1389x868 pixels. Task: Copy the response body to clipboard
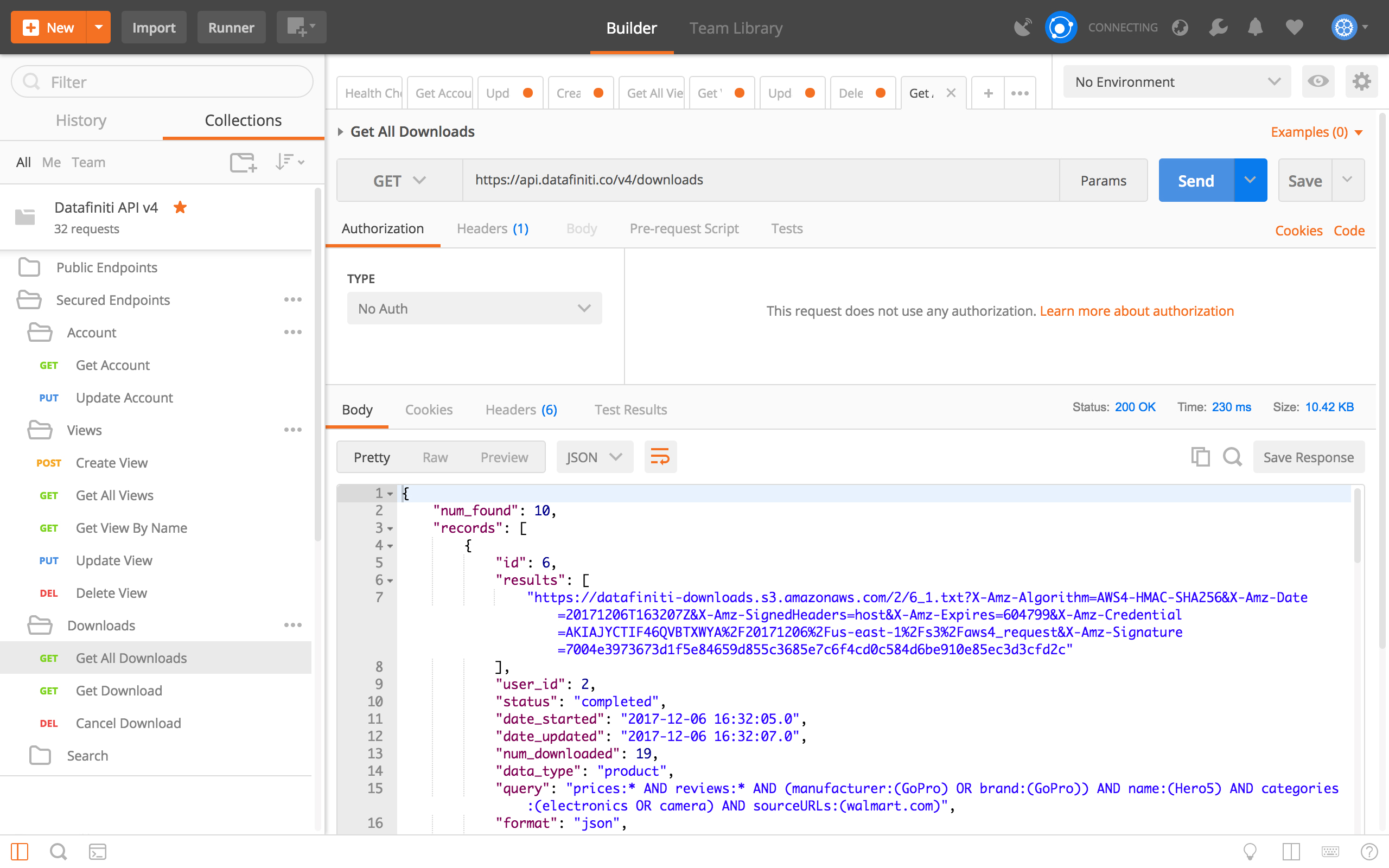[1200, 457]
